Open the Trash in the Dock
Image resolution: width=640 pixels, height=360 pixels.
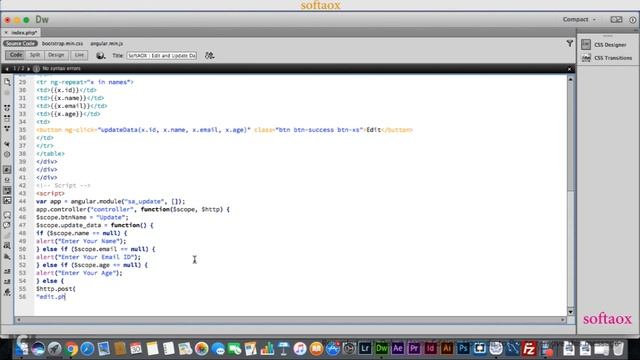click(619, 349)
